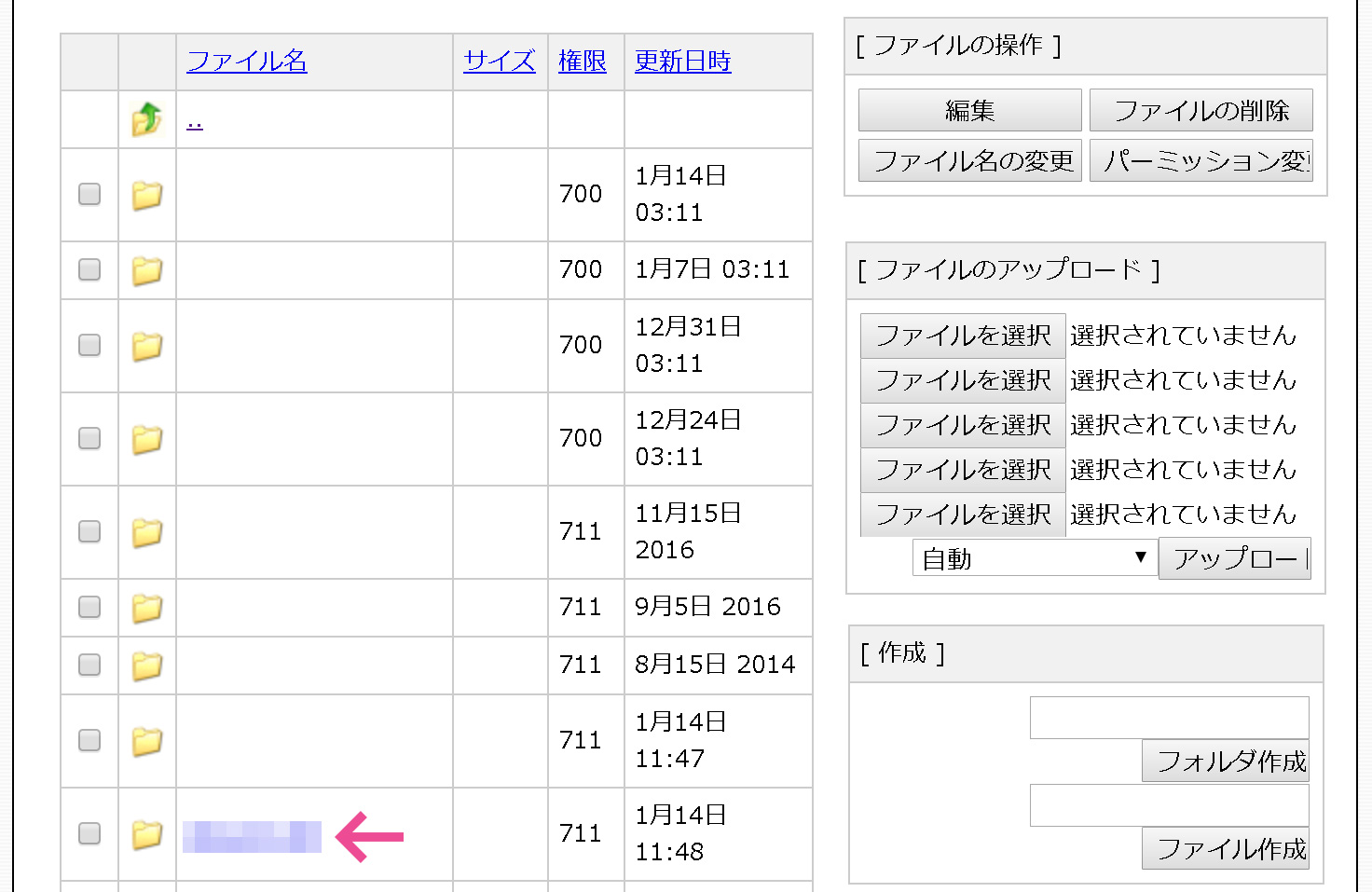Click the folder icon dated 8月15日 2014
The width and height of the screenshot is (1372, 892).
click(146, 666)
